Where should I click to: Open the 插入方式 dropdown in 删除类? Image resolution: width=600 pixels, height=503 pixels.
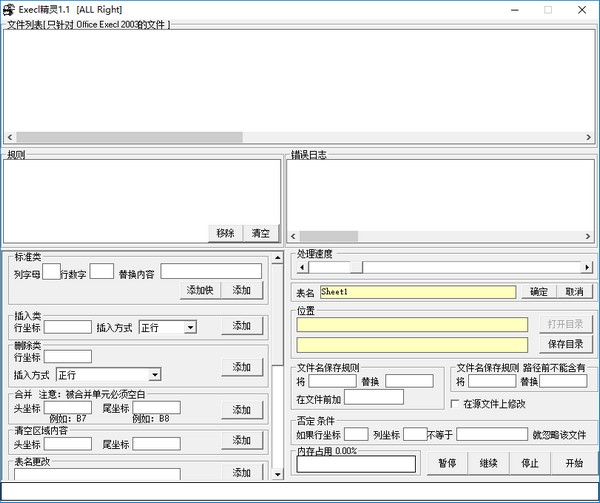coord(154,375)
